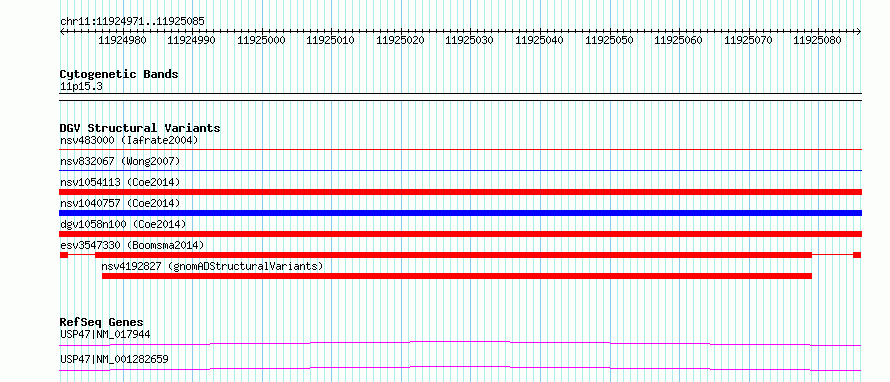This screenshot has width=890, height=382.
Task: Click the DGV Structural Variants track title
Action: coord(140,128)
